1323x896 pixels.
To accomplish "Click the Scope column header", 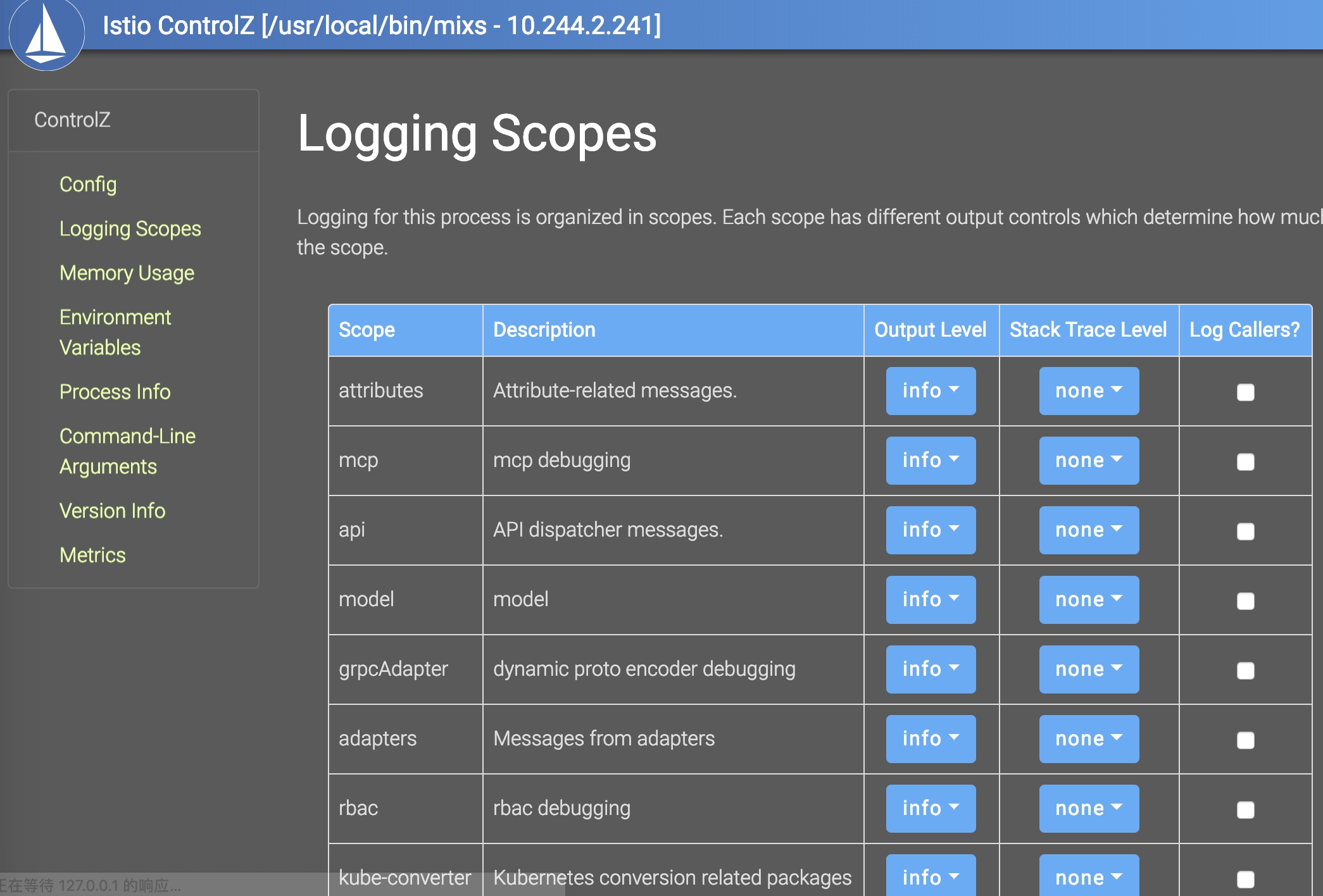I will 406,330.
